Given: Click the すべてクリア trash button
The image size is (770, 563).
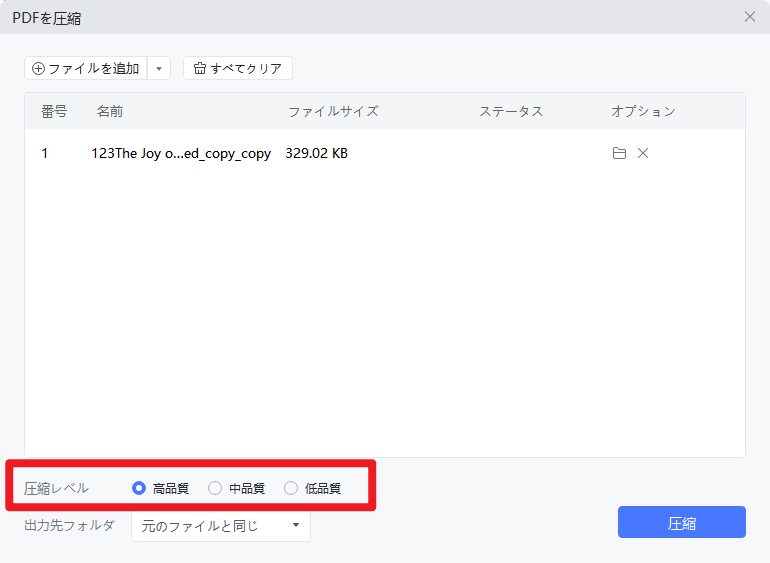Looking at the screenshot, I should 238,68.
